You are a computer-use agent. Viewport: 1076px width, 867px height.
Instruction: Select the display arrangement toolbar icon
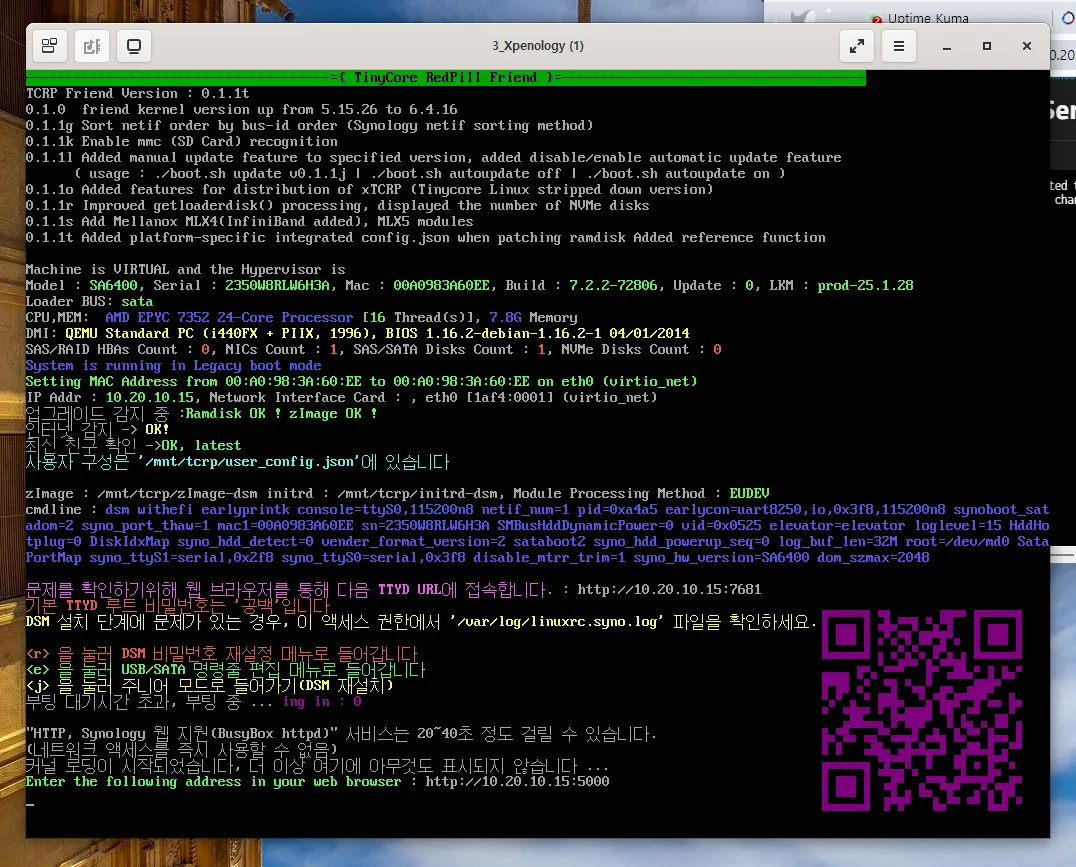coord(48,46)
